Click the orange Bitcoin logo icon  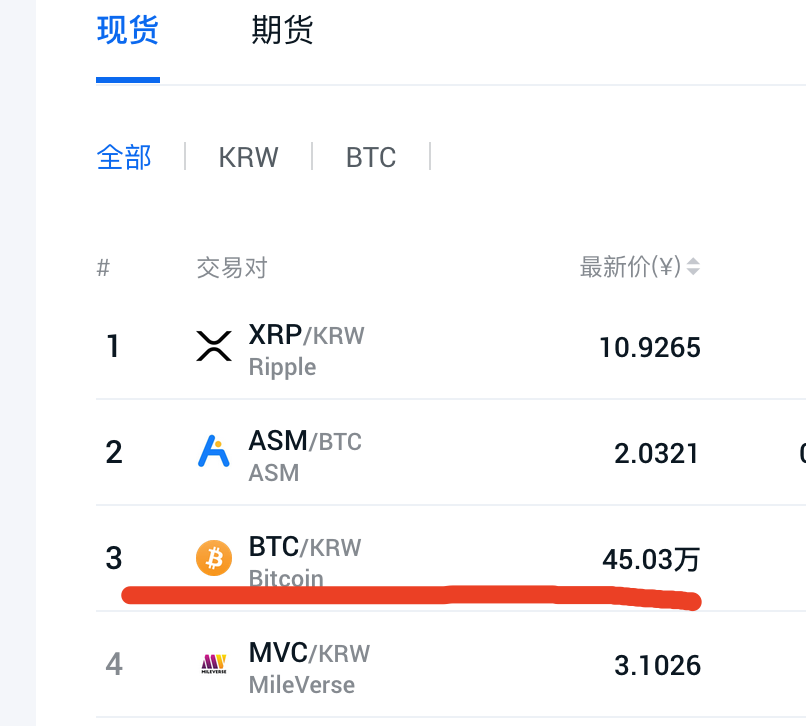tap(214, 558)
